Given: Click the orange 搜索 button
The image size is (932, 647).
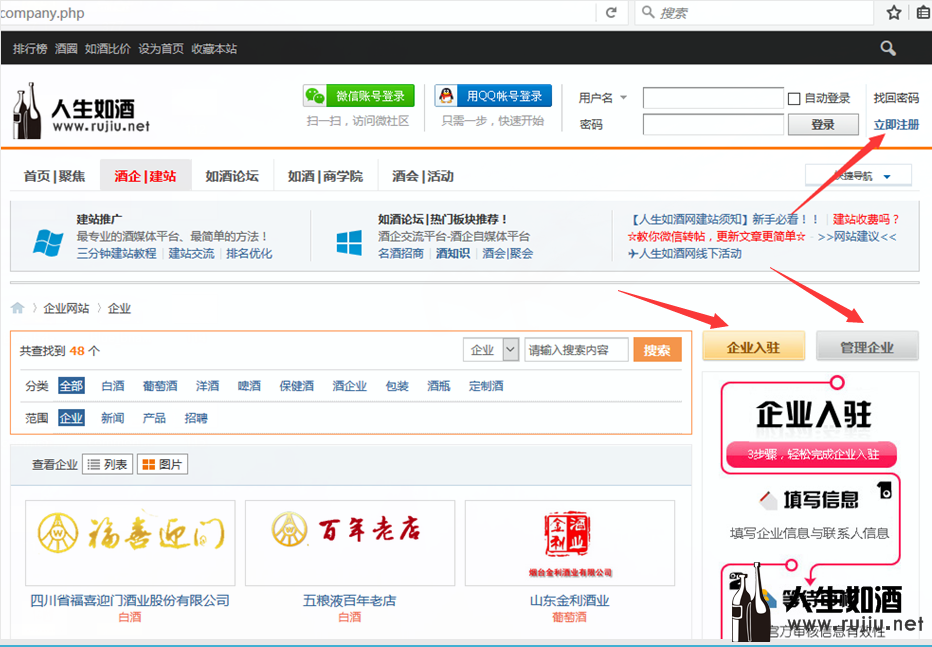Looking at the screenshot, I should pyautogui.click(x=657, y=350).
